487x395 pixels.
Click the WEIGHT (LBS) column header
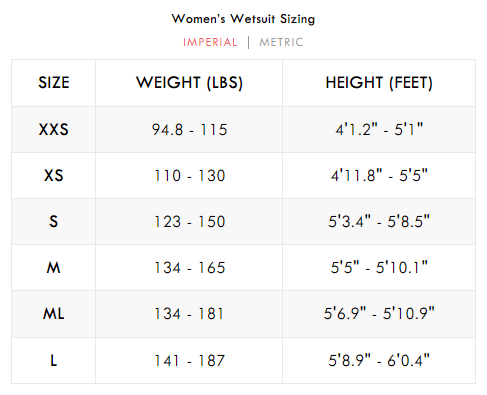[x=189, y=83]
